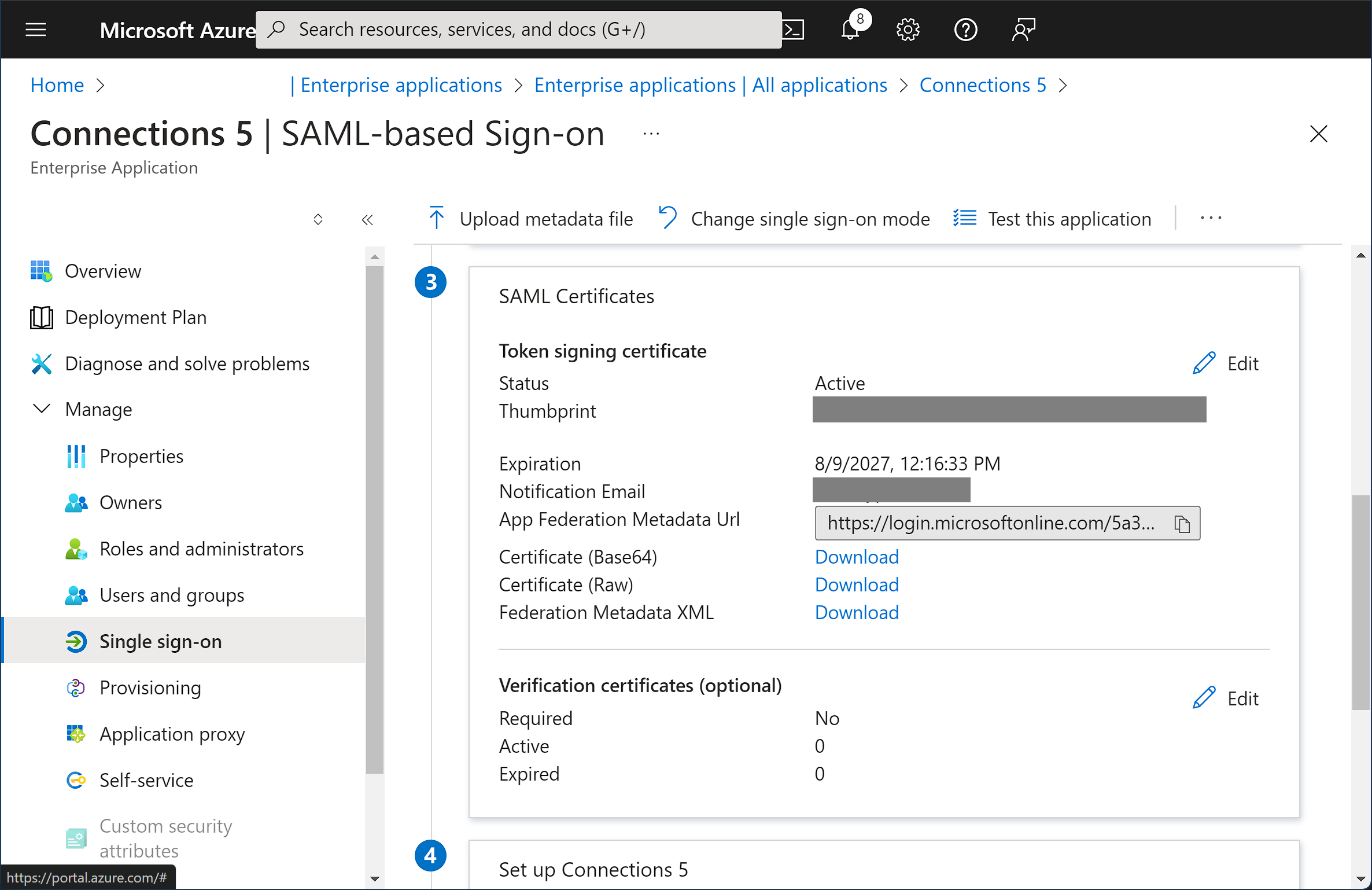Open Users and groups from the sidebar
Screen dimensions: 1372x890
172,595
